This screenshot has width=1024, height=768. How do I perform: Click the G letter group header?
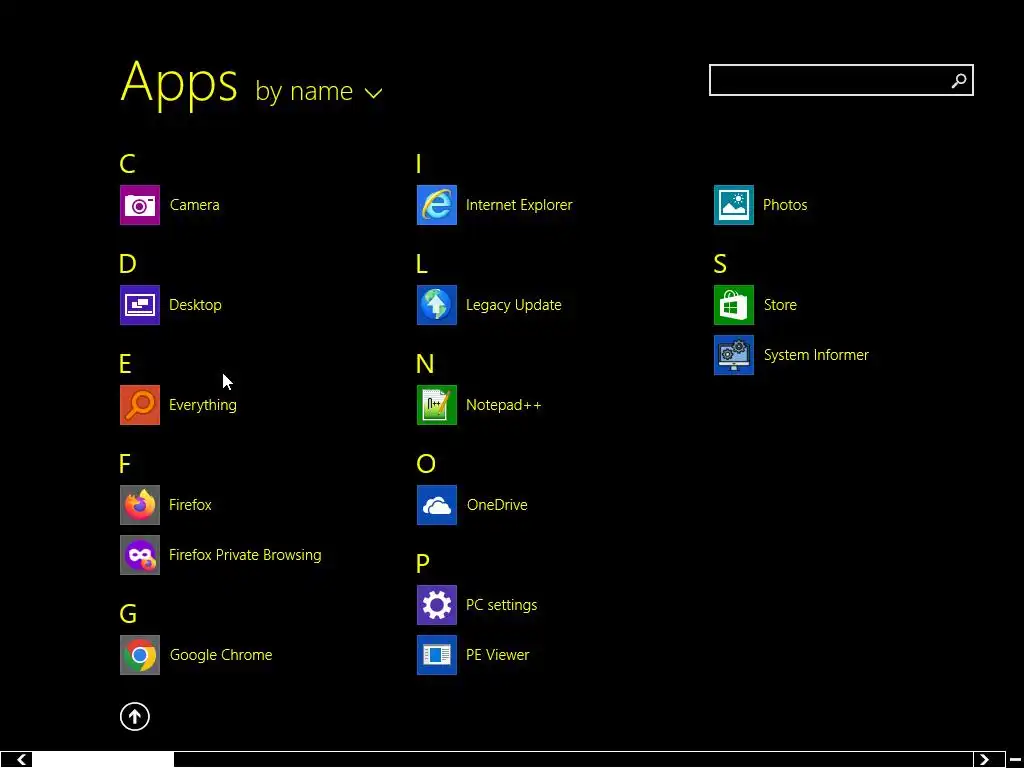(x=128, y=614)
